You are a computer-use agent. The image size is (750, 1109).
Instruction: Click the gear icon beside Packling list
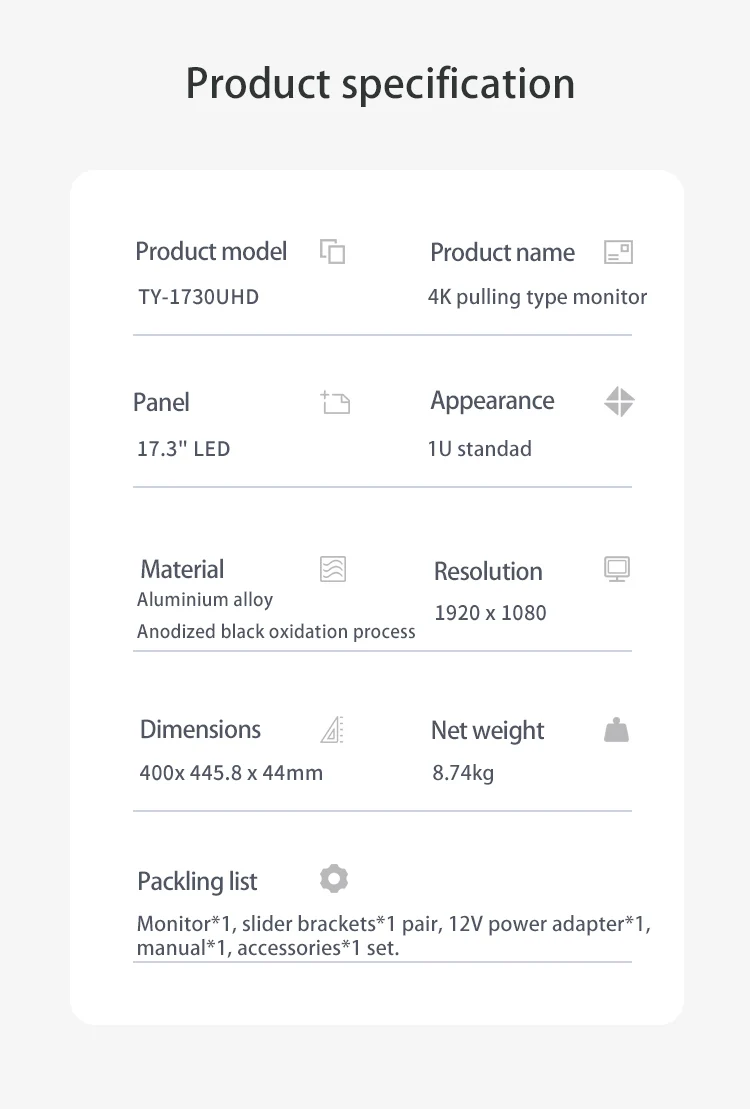pos(334,879)
